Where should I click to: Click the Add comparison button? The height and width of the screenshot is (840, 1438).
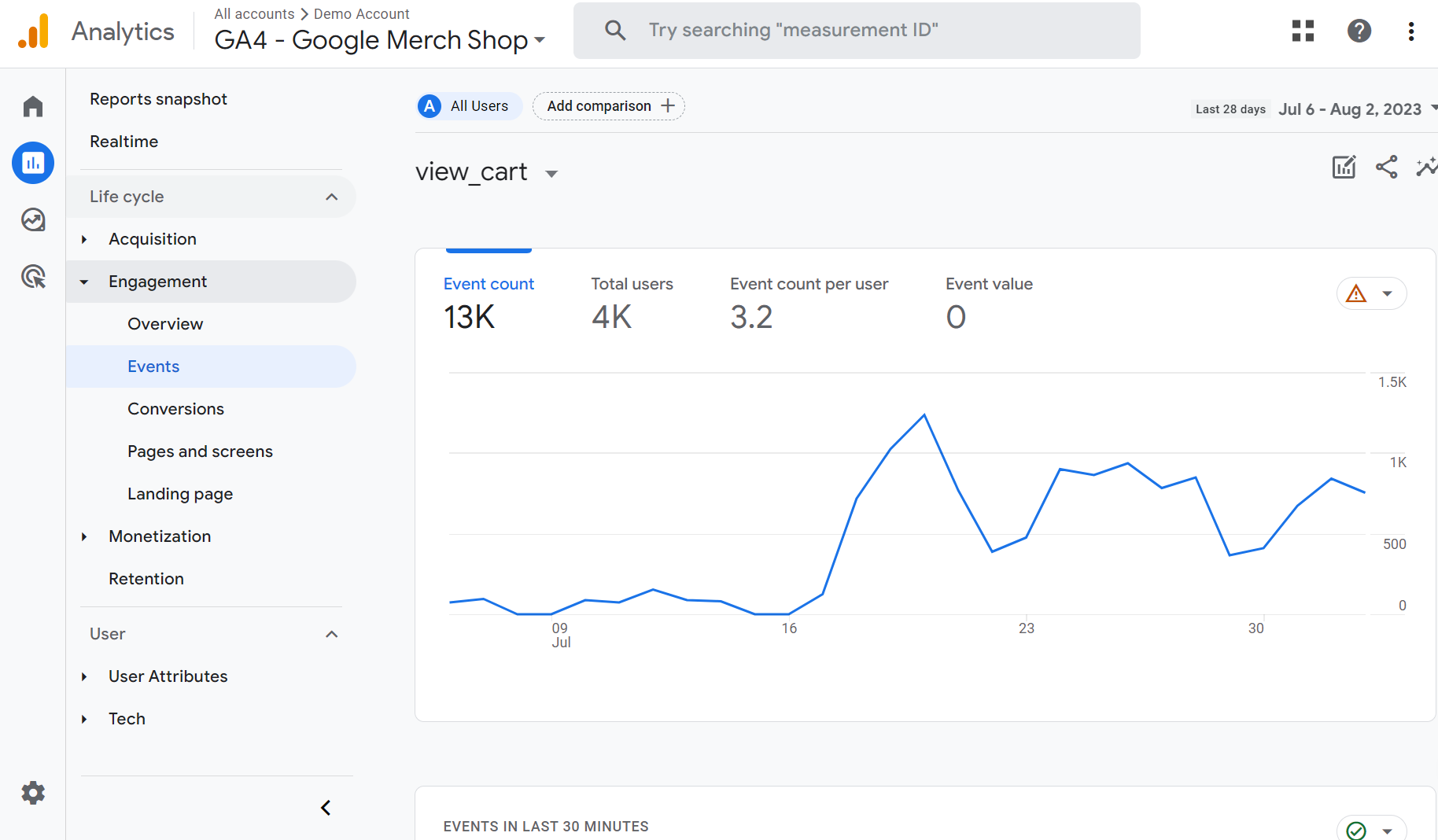point(609,106)
